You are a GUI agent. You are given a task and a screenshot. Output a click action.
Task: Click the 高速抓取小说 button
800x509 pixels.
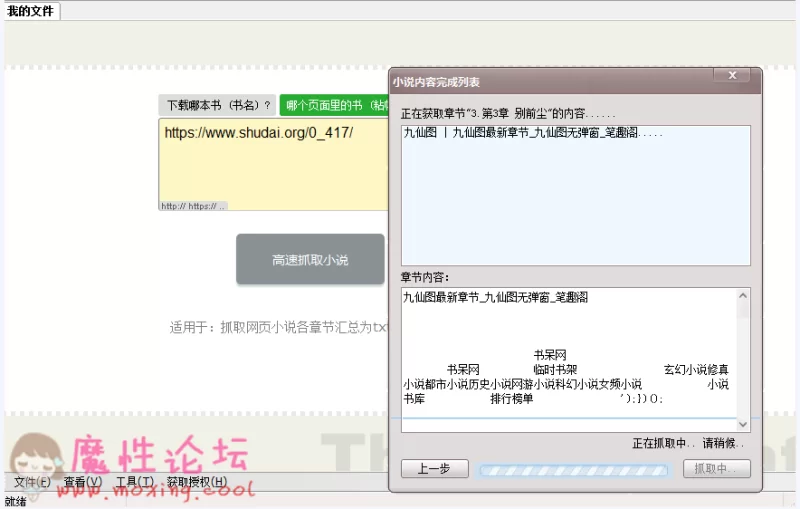pos(310,260)
